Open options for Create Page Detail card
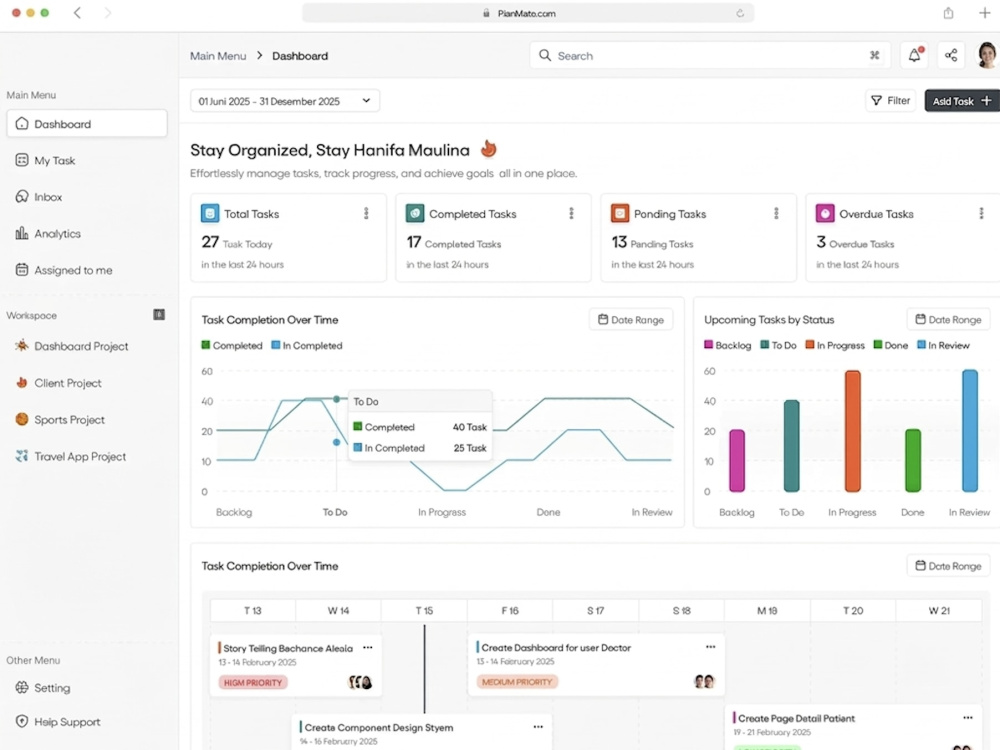 pyautogui.click(x=968, y=717)
